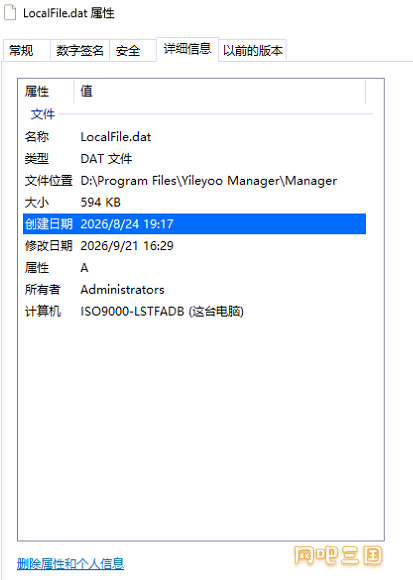Click the 删除属性和个人信息 link

pos(70,563)
